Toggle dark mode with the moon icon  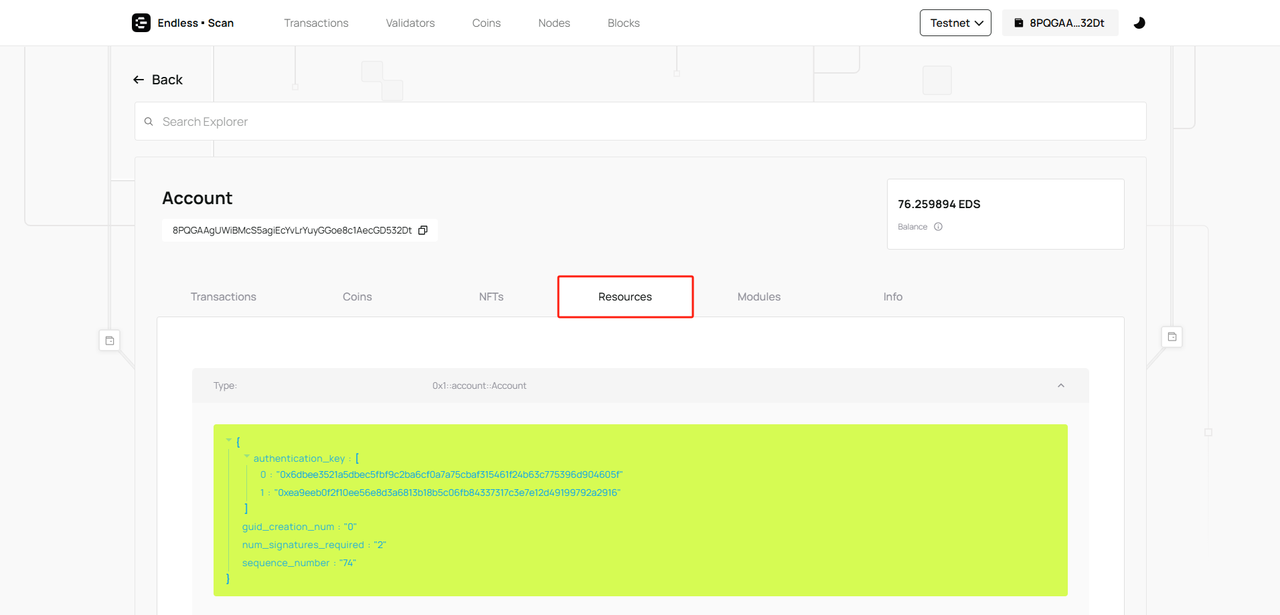(x=1139, y=23)
